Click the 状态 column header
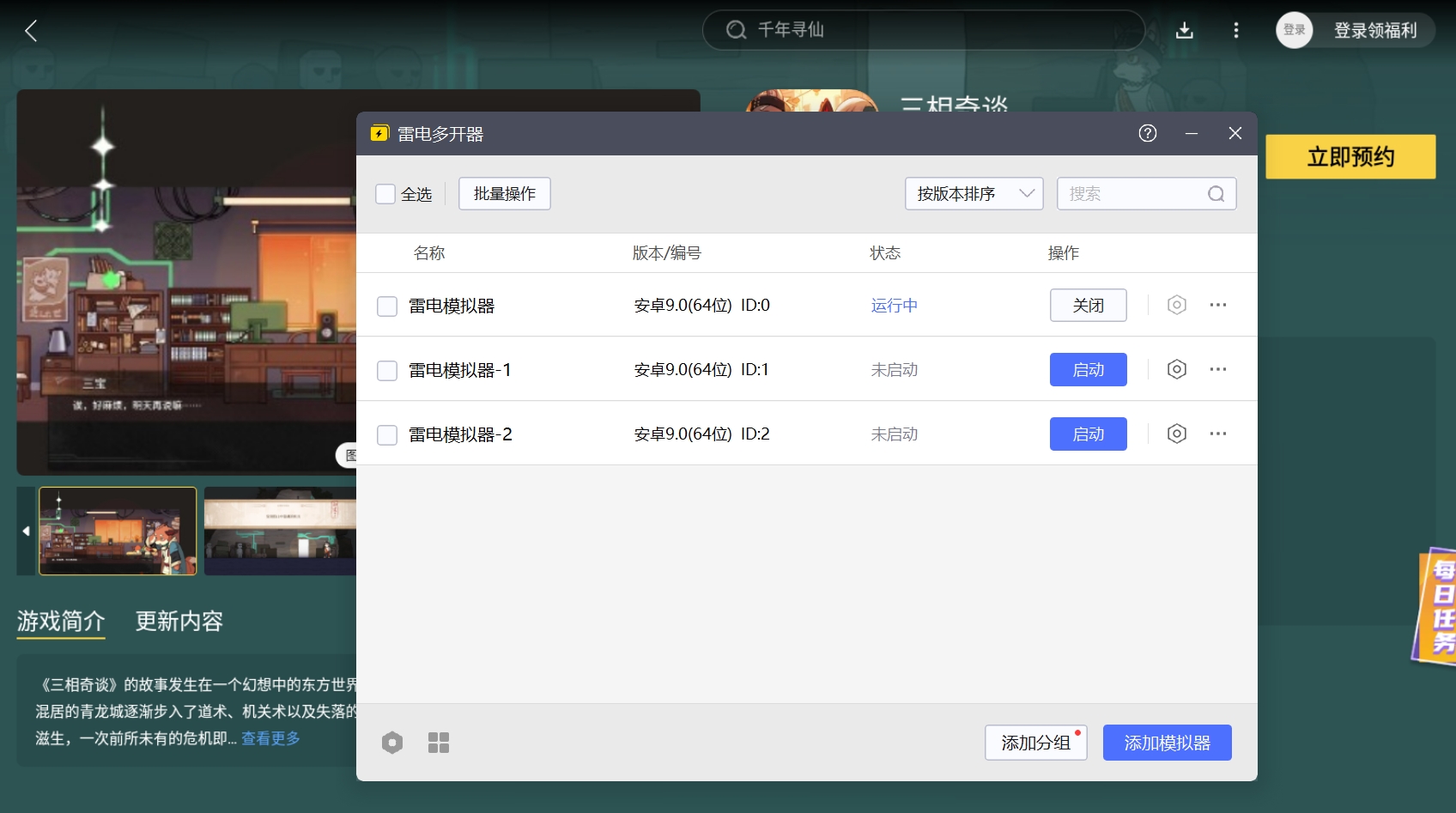Viewport: 1456px width, 813px height. pos(885,253)
